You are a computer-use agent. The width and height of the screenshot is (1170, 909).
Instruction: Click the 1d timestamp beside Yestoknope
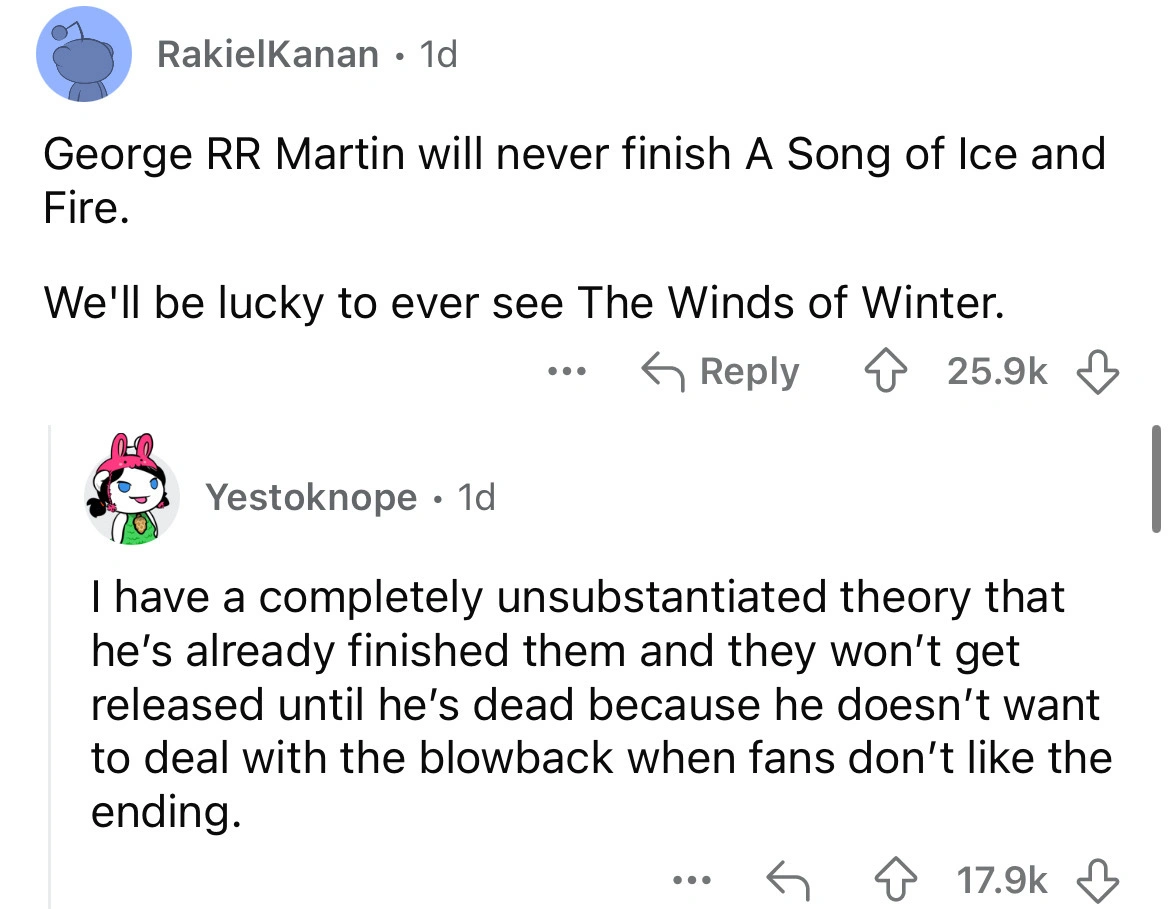coord(475,496)
